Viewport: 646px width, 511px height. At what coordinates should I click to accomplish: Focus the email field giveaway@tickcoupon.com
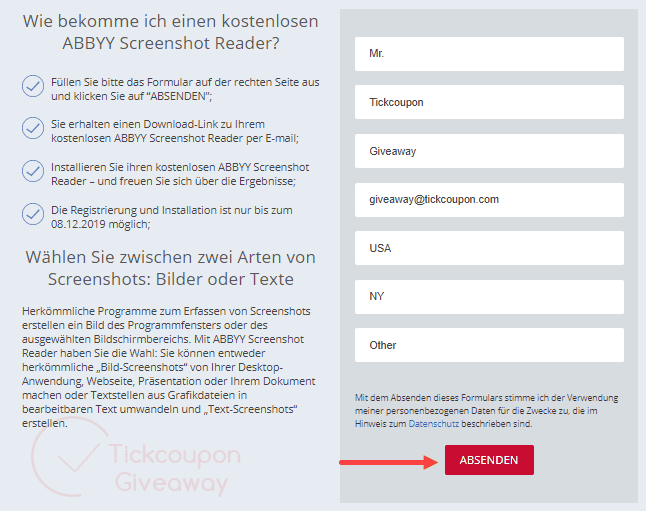pos(489,200)
